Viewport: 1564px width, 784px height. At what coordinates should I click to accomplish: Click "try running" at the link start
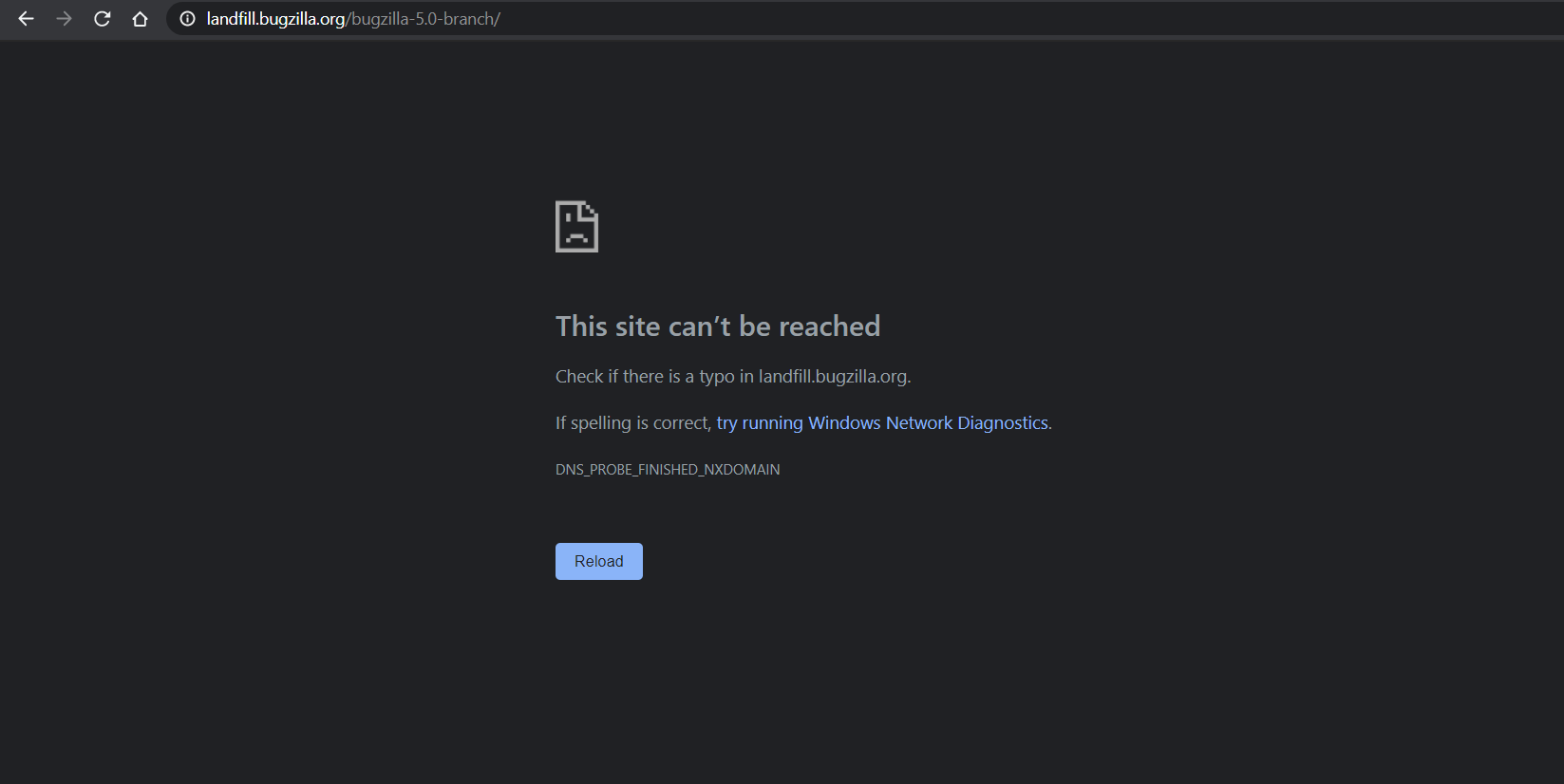[759, 423]
